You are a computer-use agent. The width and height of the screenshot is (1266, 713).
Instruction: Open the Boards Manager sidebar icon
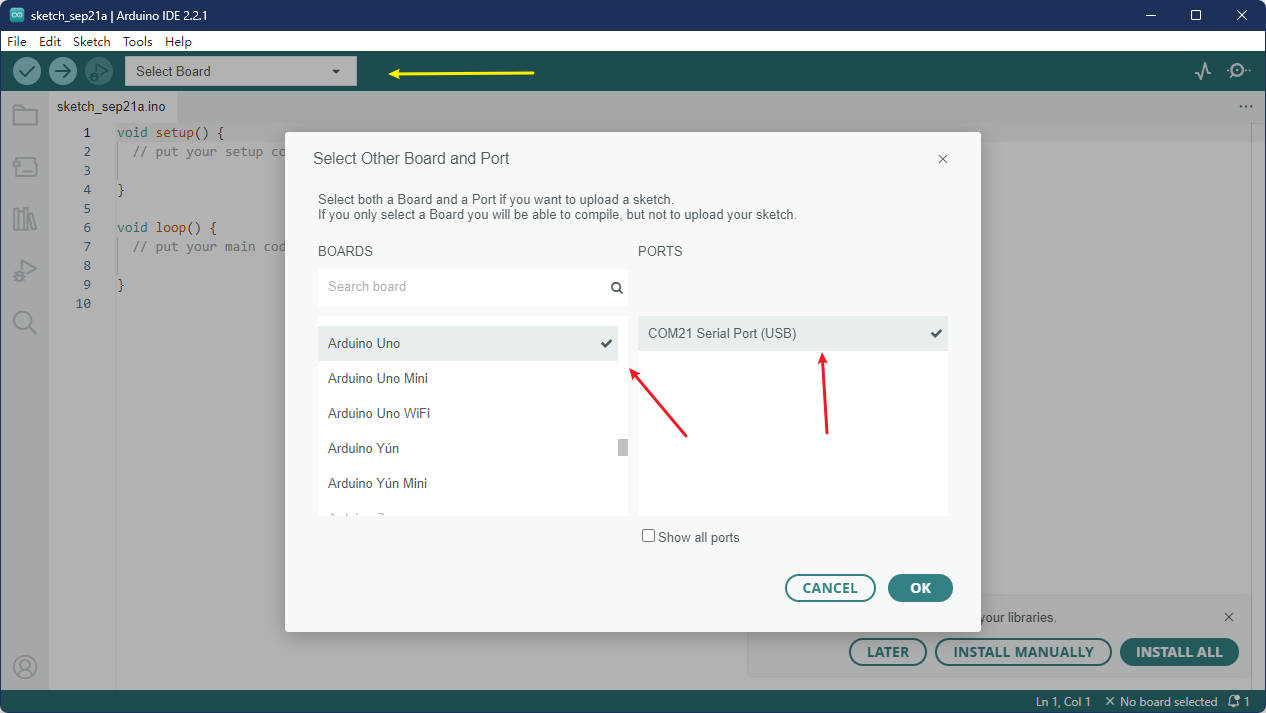point(25,167)
